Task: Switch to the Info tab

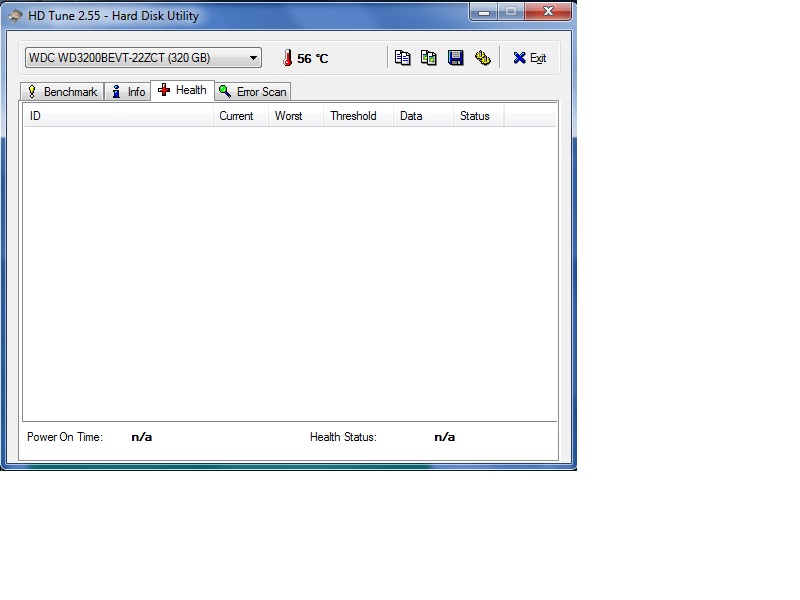Action: click(x=128, y=92)
